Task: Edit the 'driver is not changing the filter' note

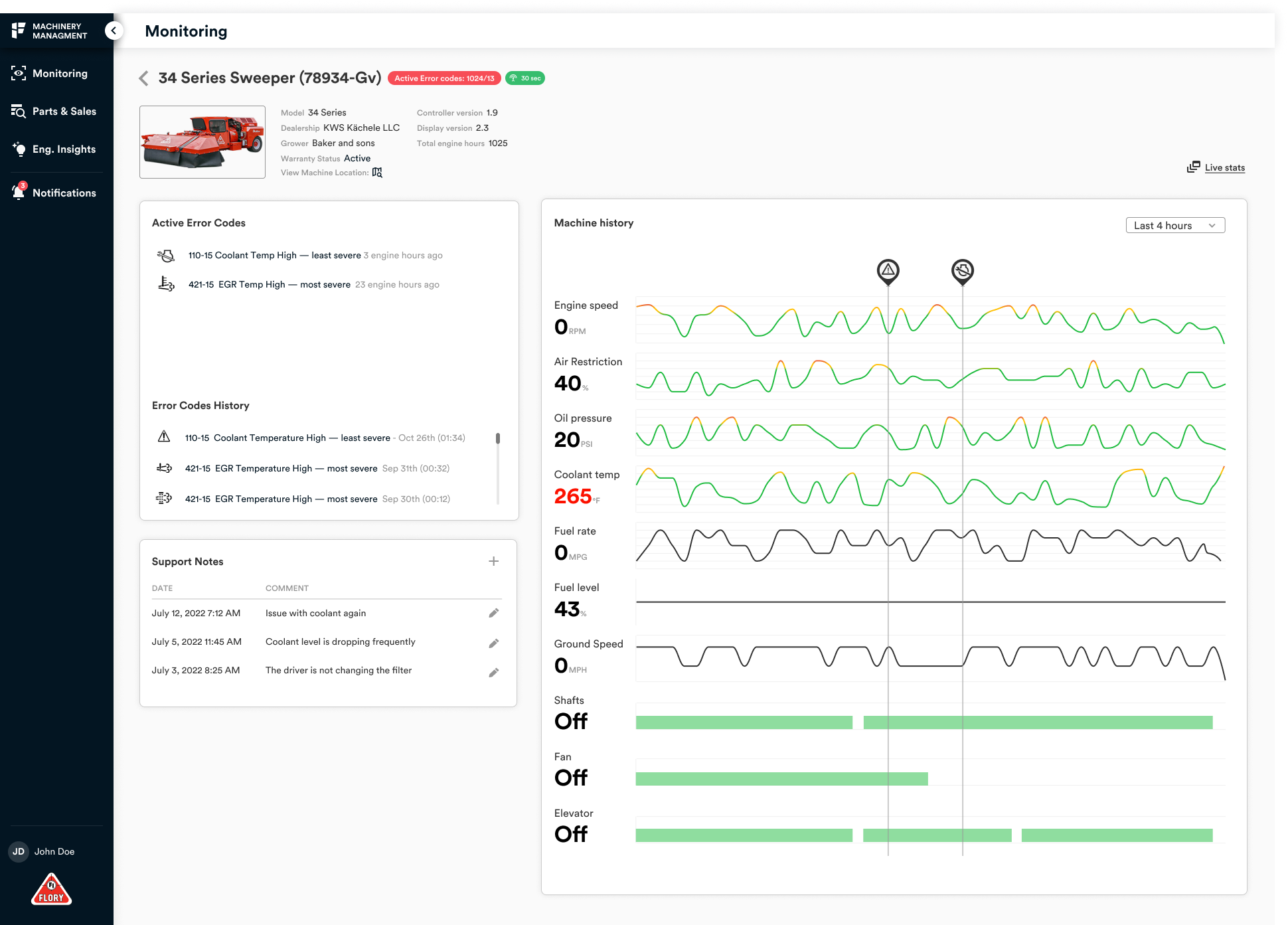Action: point(494,672)
